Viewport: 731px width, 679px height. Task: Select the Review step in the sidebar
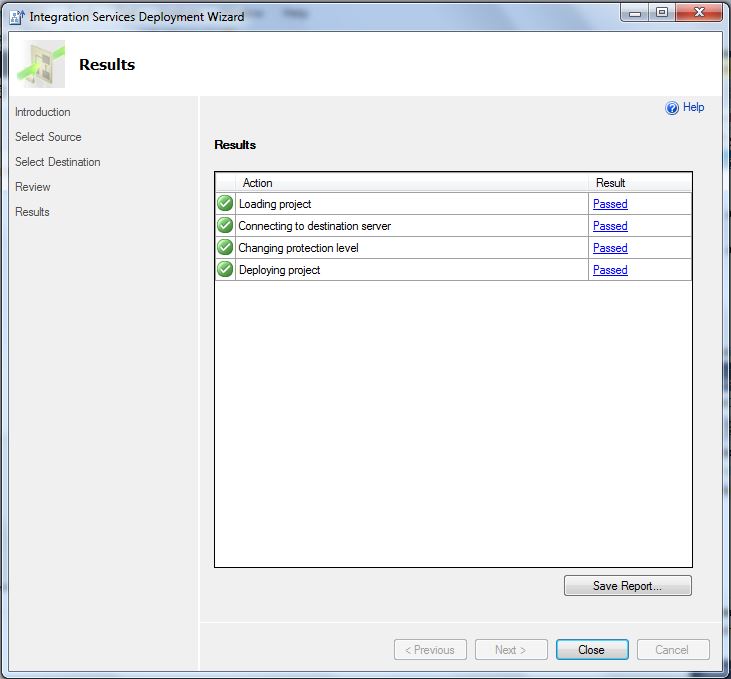pos(33,187)
